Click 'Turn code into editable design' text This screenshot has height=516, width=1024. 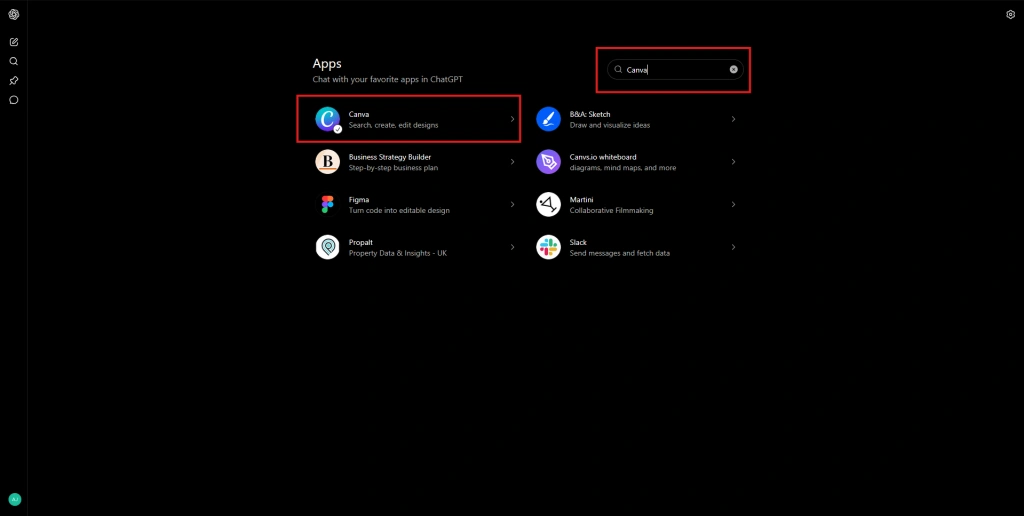399,211
